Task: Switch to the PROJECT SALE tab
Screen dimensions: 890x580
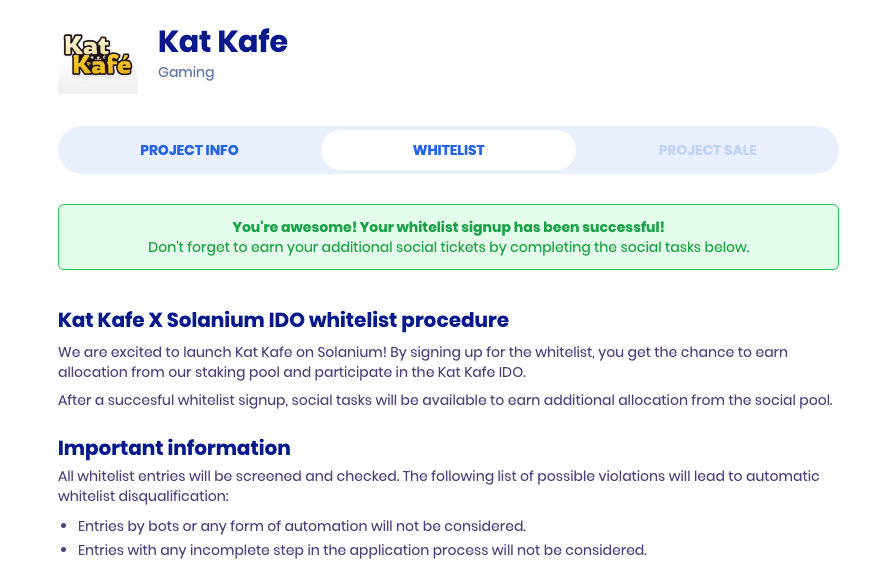Action: pos(707,150)
